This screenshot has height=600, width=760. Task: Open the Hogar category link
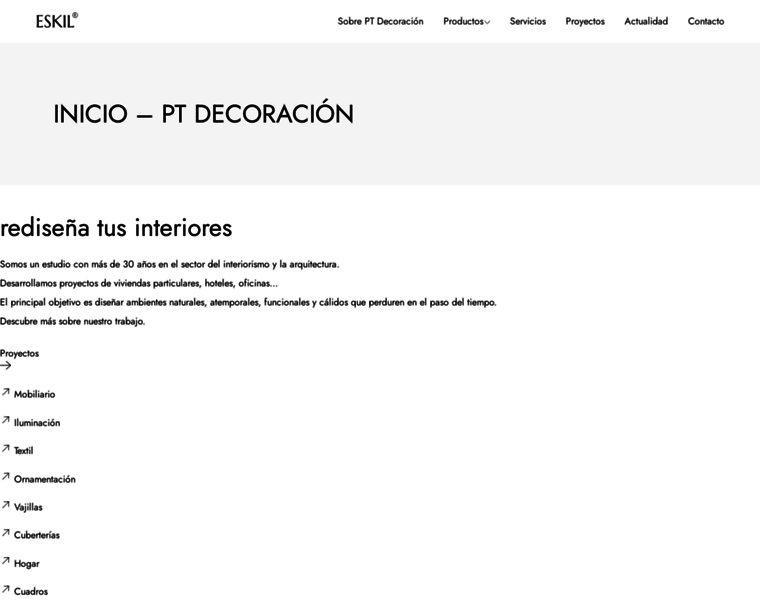pyautogui.click(x=27, y=564)
